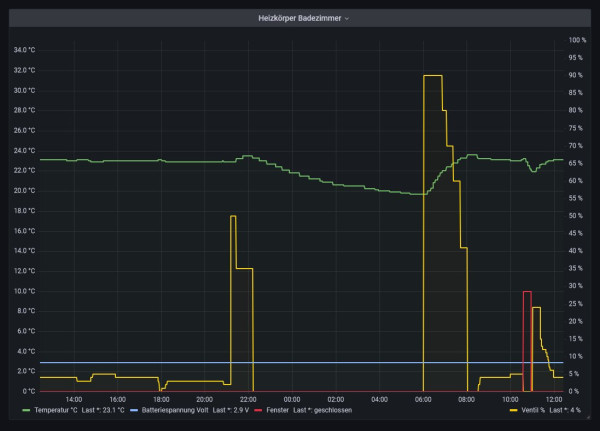Click the blue Batteriespannung legend color marker
This screenshot has height=431, width=600.
(x=135, y=410)
